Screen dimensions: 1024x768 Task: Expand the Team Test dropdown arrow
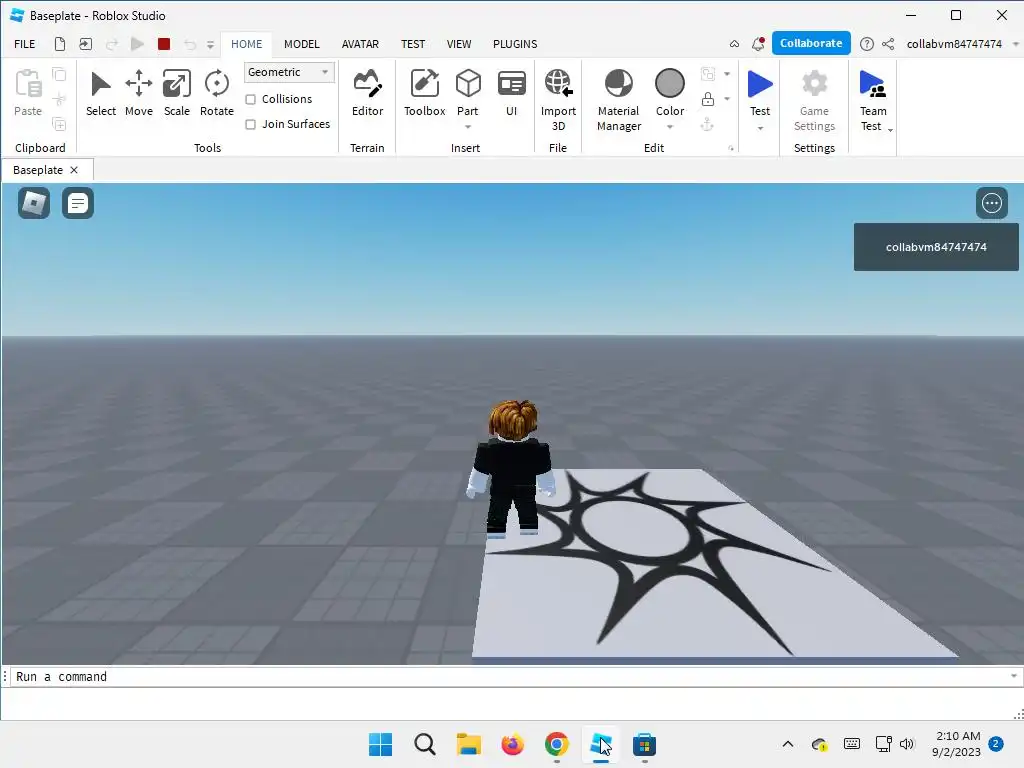click(890, 130)
